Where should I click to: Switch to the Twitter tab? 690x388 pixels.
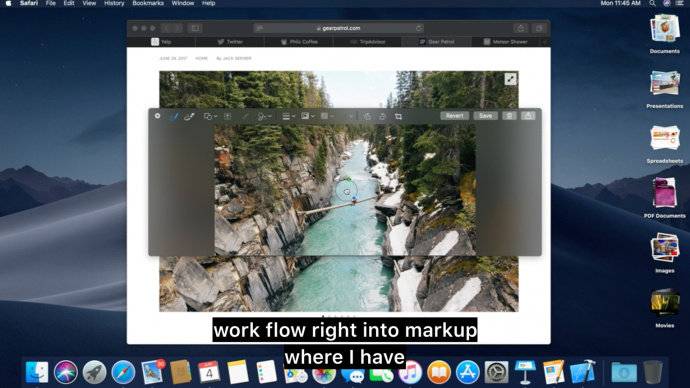tap(230, 42)
